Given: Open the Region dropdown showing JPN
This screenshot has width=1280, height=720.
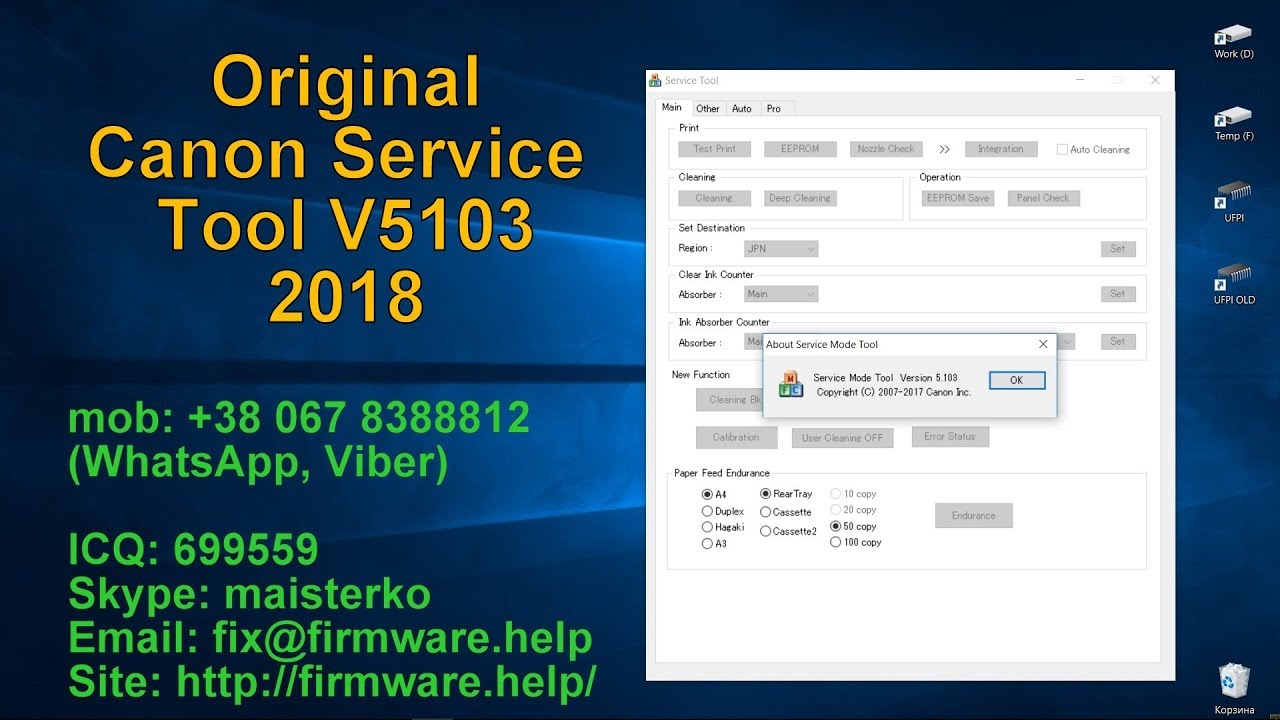Looking at the screenshot, I should (781, 248).
